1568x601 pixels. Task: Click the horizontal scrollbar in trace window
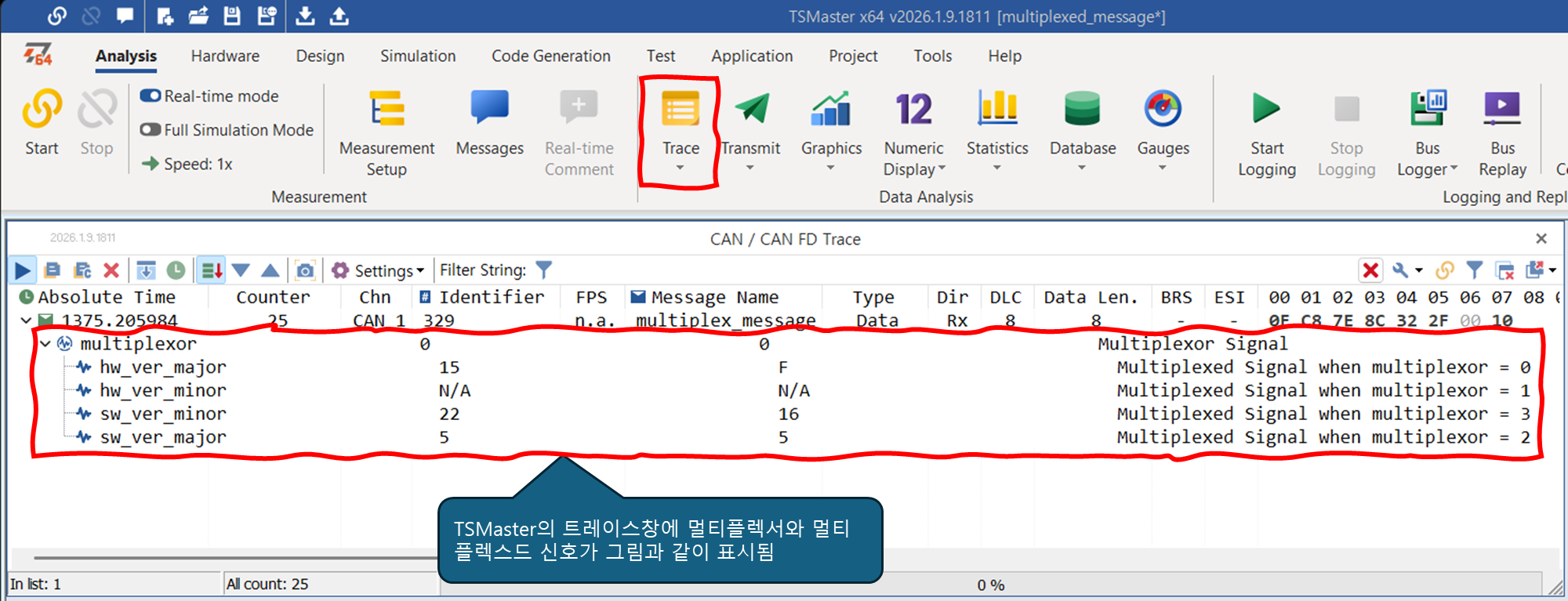coord(235,558)
